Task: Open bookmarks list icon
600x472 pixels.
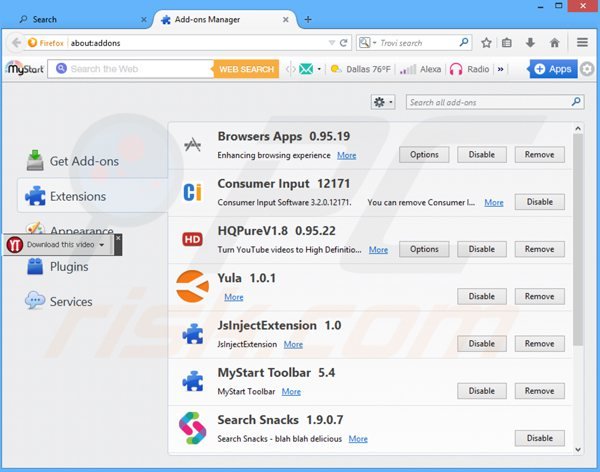Action: tap(507, 43)
